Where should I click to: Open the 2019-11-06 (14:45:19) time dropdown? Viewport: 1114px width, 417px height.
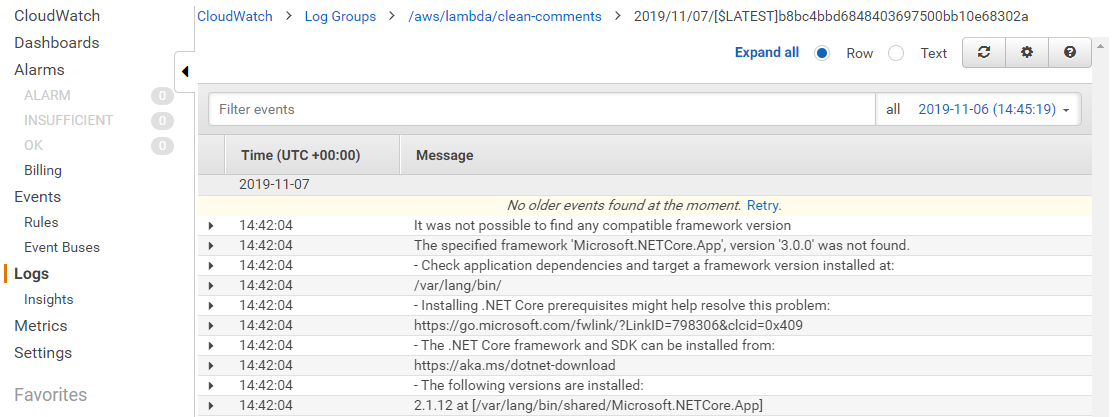pos(994,109)
